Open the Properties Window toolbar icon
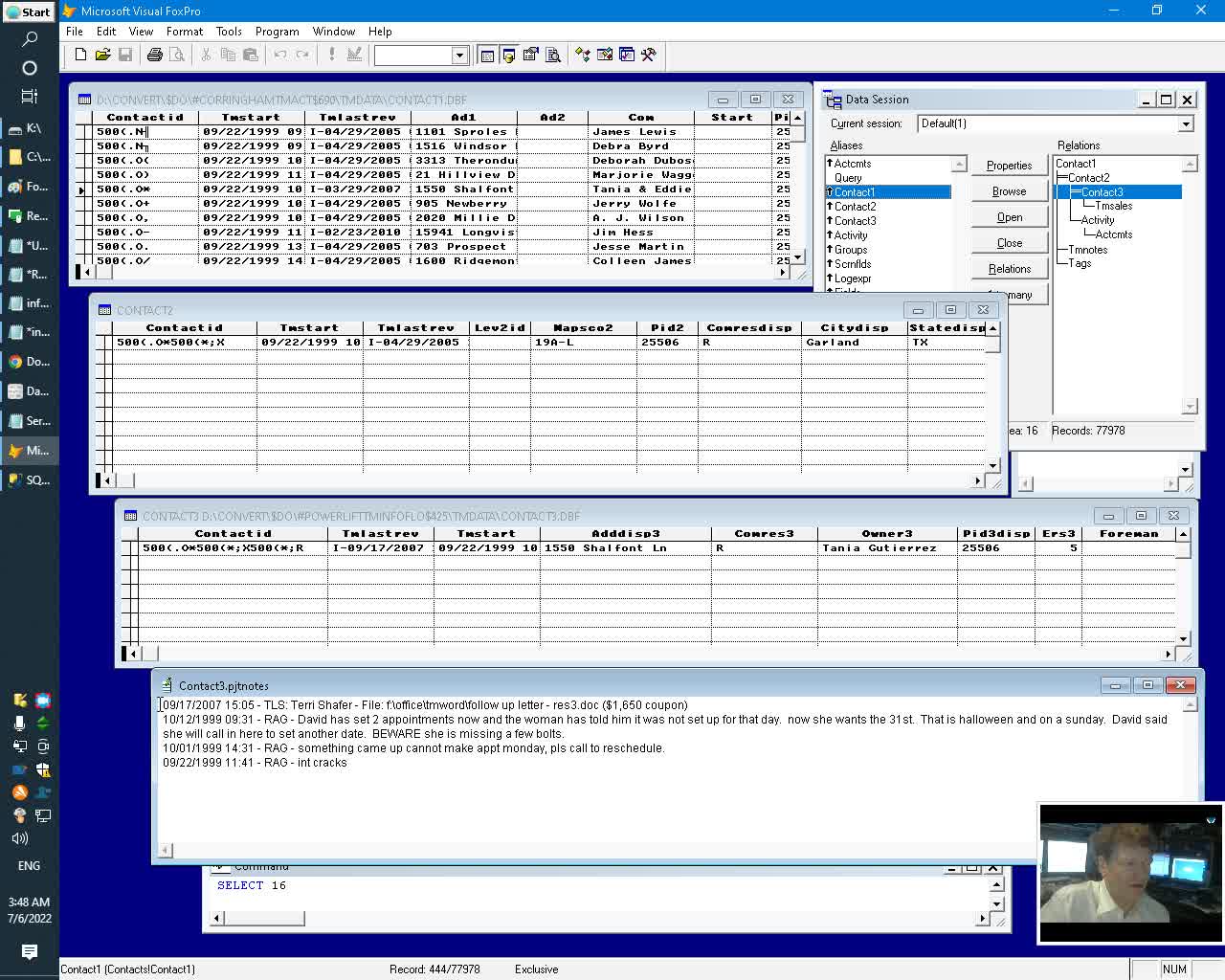 pyautogui.click(x=531, y=56)
